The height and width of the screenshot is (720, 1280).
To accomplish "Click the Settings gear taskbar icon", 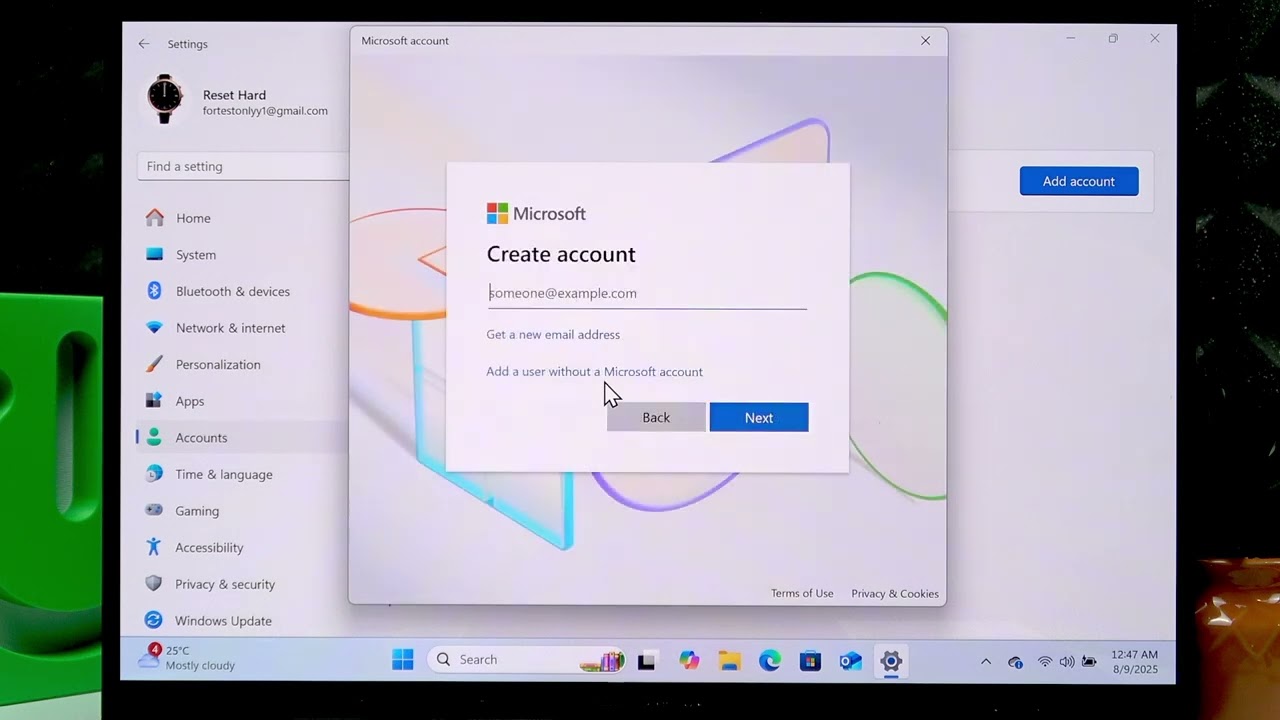I will 891,660.
